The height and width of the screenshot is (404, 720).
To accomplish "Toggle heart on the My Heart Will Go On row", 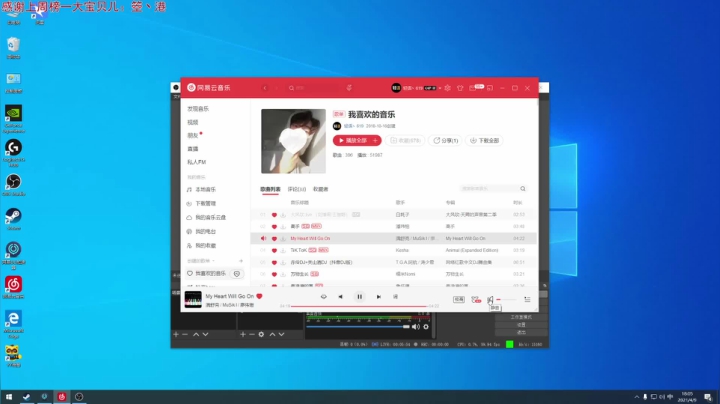I will tap(274, 239).
